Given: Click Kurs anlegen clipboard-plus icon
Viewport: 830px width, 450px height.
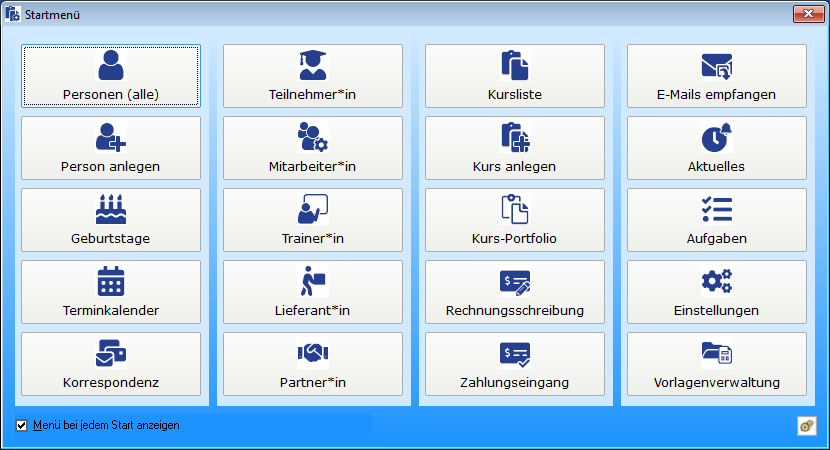Looking at the screenshot, I should point(515,137).
